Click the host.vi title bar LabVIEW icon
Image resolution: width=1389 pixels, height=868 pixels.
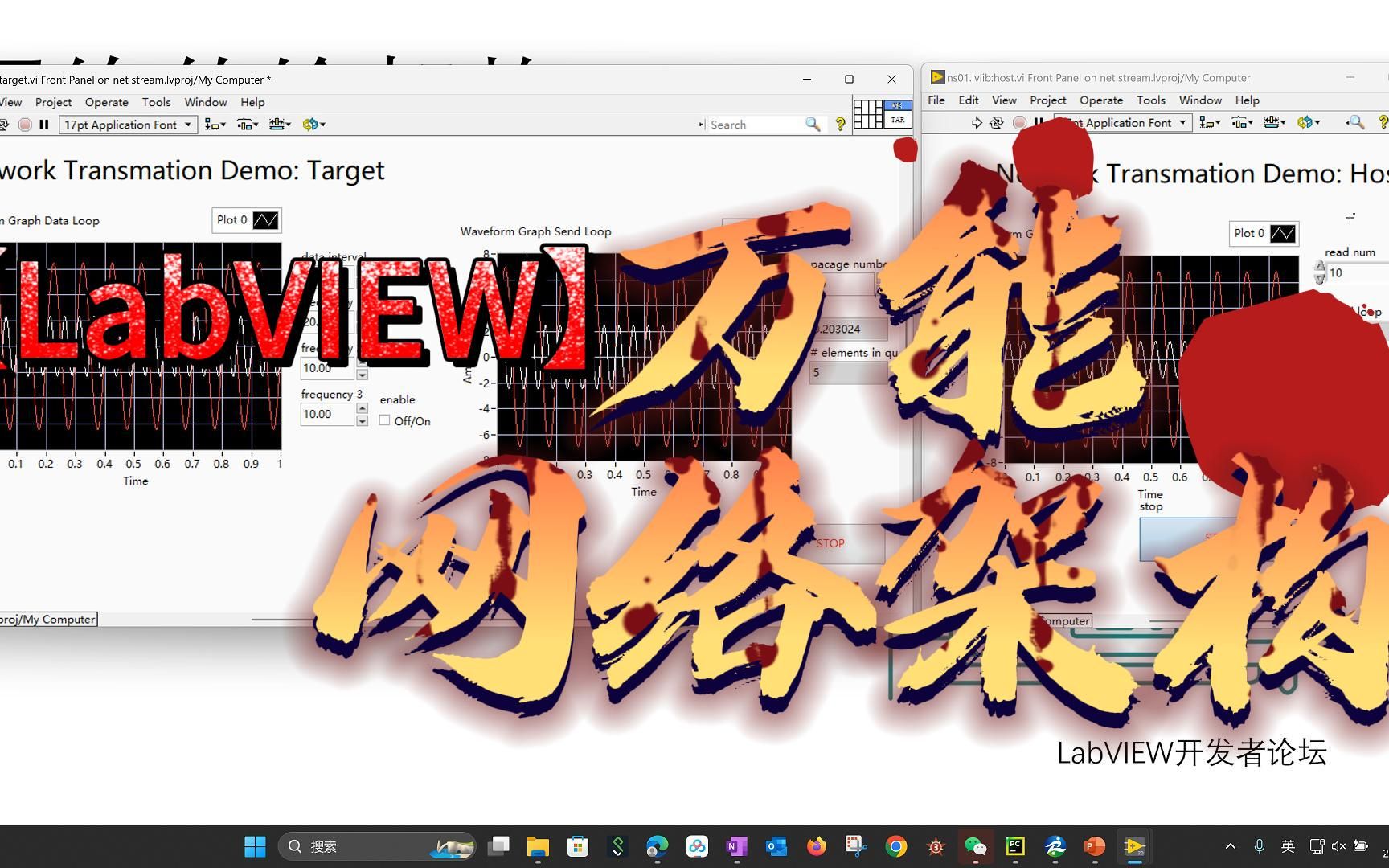tap(937, 77)
